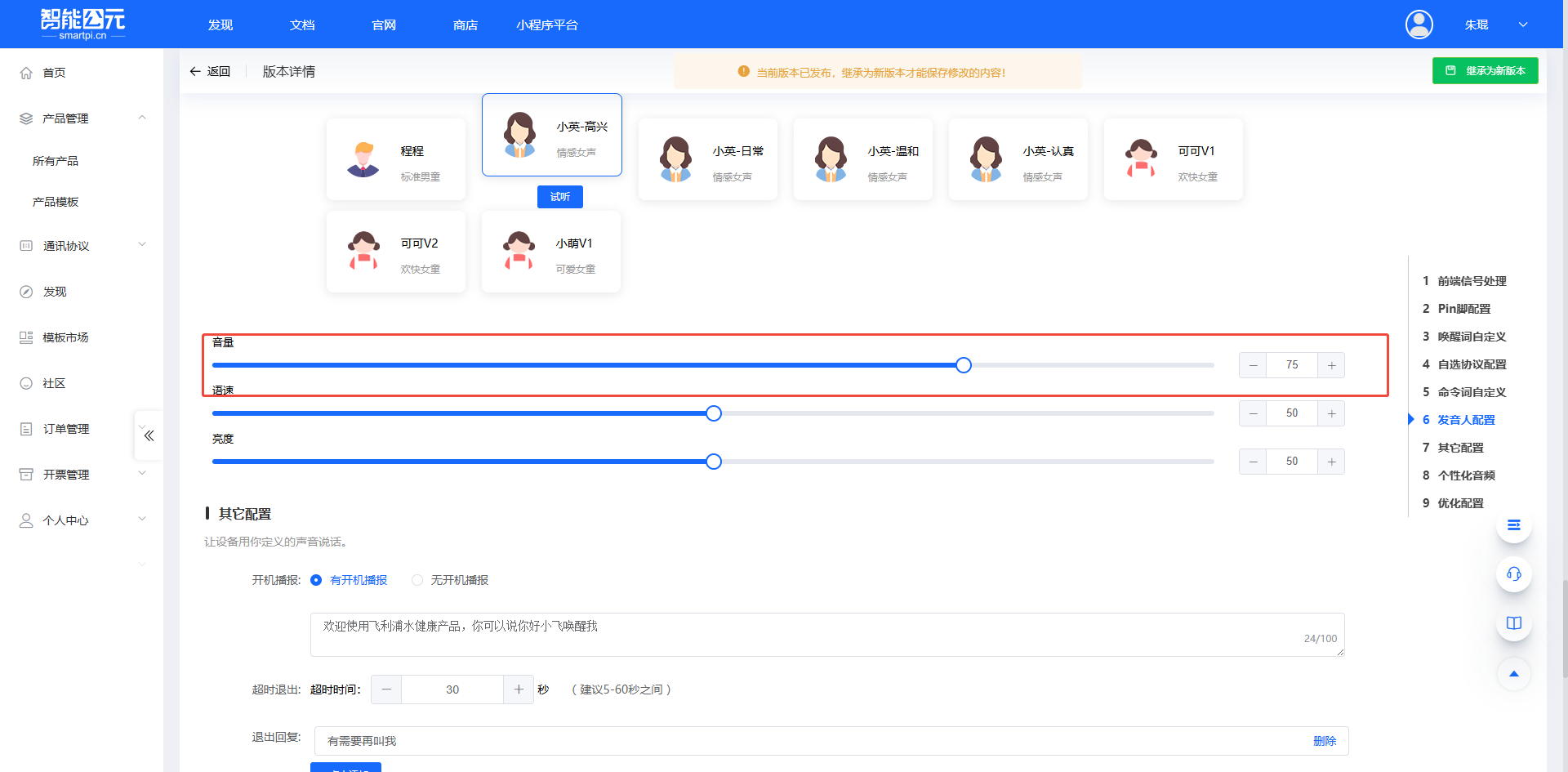Click the 首页 home icon in sidebar
Screen dimensions: 1568x772
point(25,72)
